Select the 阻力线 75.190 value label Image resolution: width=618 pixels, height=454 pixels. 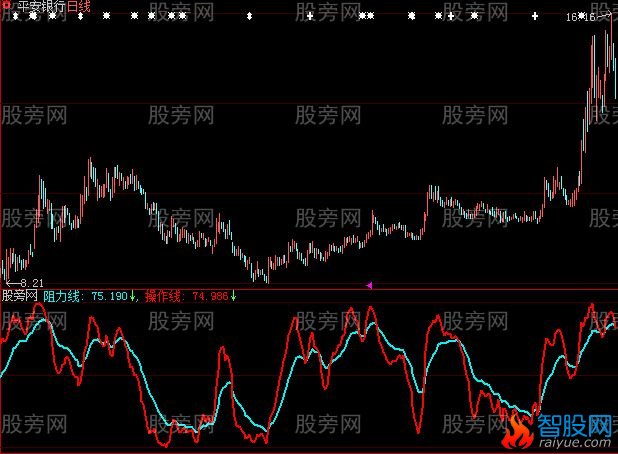pyautogui.click(x=86, y=296)
